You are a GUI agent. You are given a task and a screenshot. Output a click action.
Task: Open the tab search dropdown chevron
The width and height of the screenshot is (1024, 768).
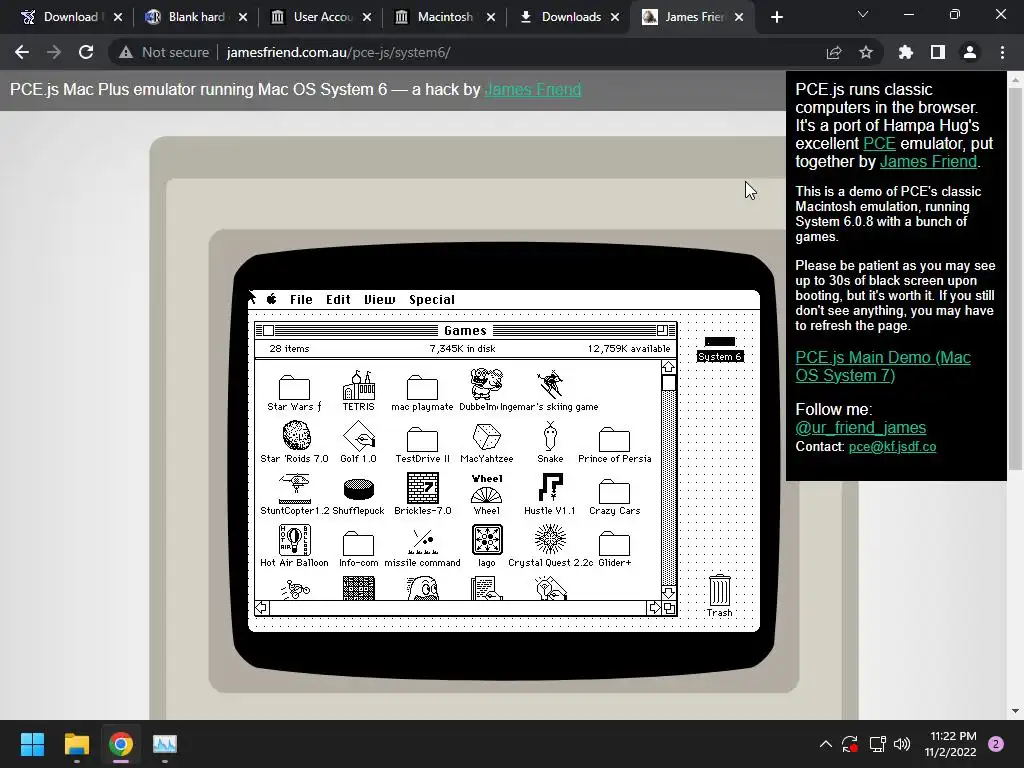pyautogui.click(x=863, y=14)
